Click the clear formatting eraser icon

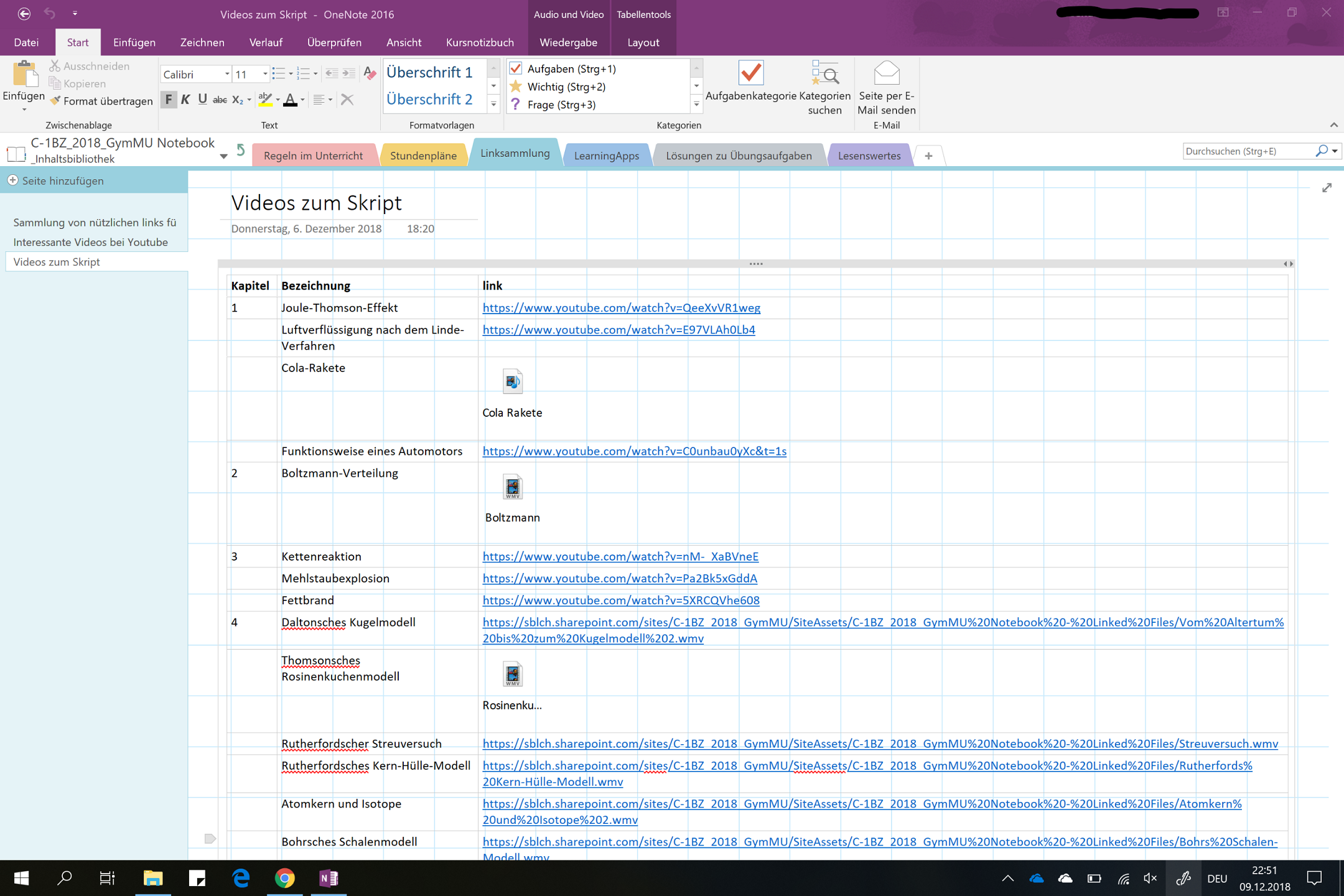click(x=369, y=73)
